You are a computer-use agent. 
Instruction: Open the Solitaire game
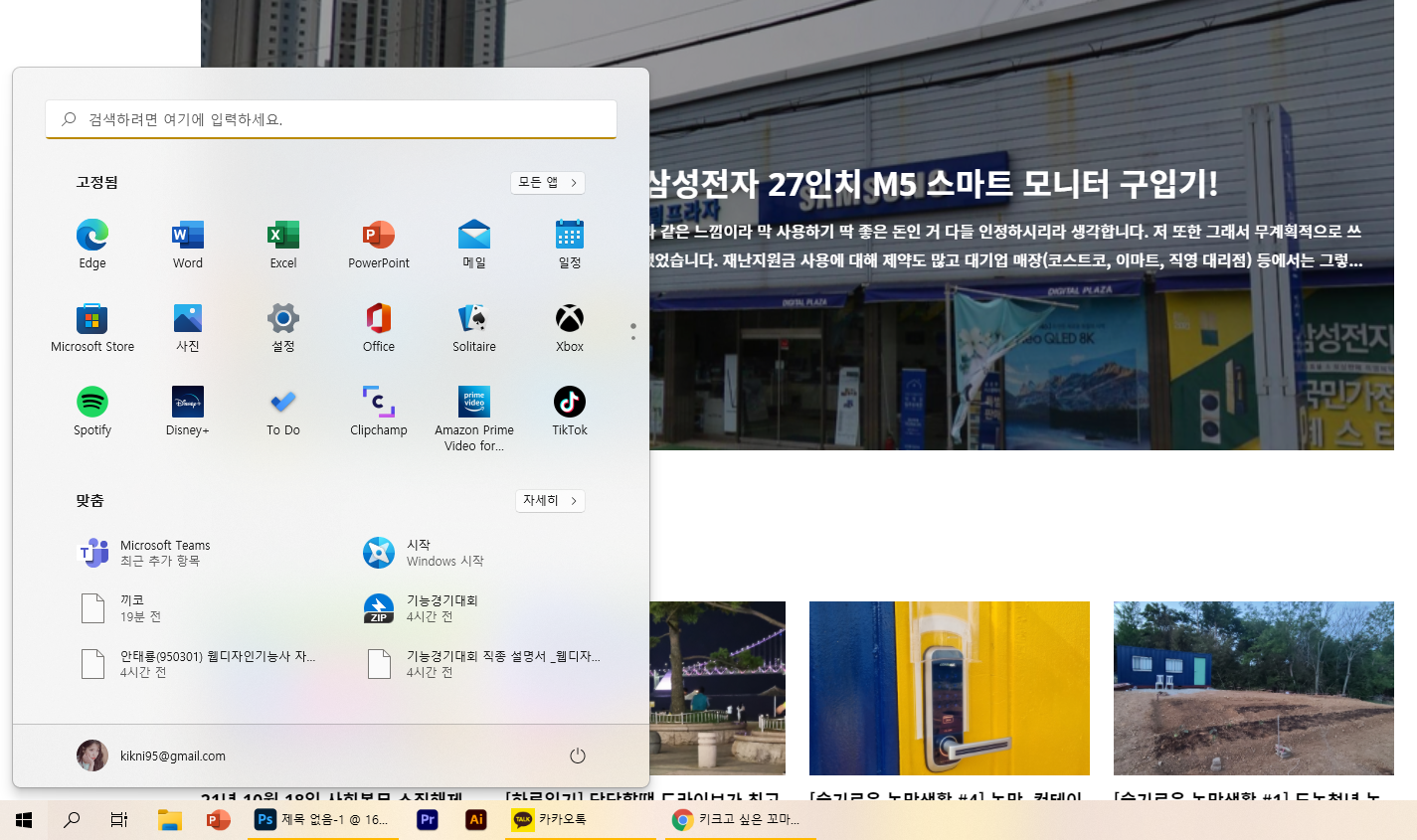click(474, 328)
